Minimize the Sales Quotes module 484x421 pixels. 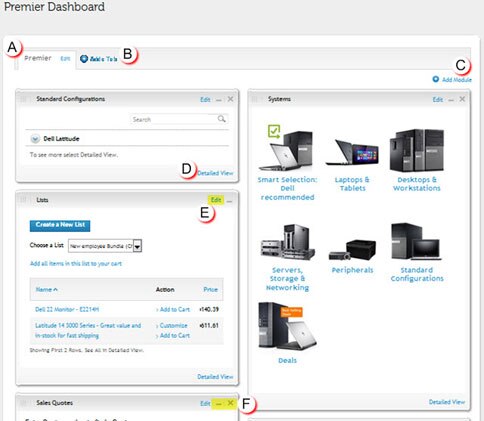(219, 404)
